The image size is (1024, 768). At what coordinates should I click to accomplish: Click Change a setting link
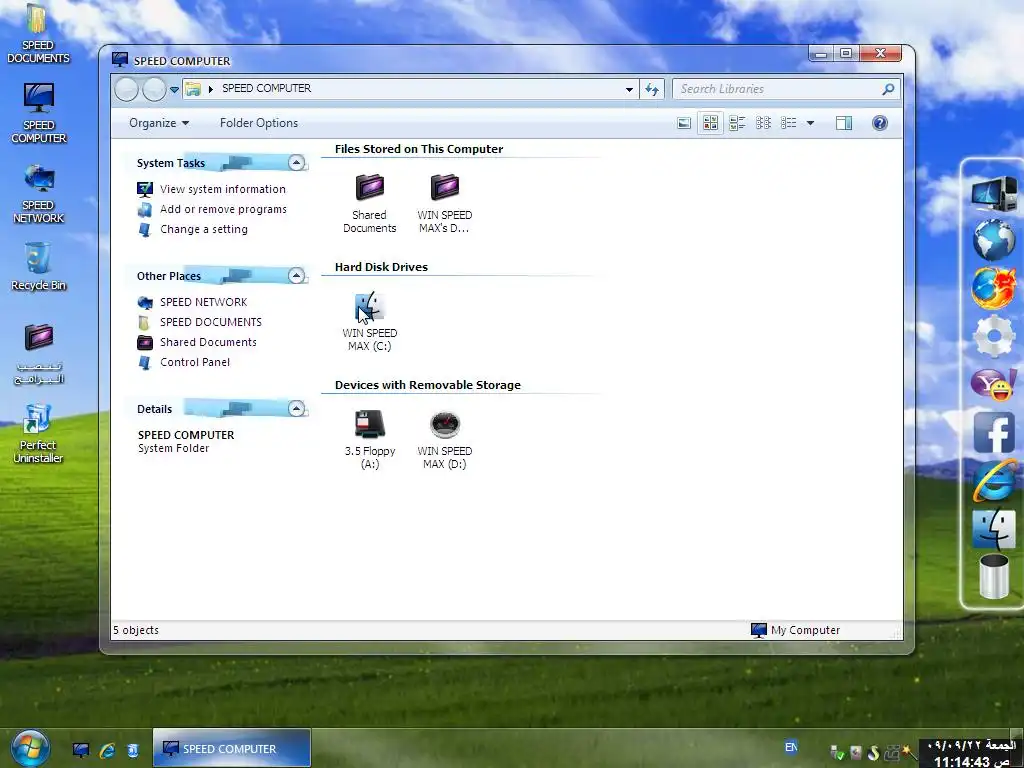(x=204, y=229)
